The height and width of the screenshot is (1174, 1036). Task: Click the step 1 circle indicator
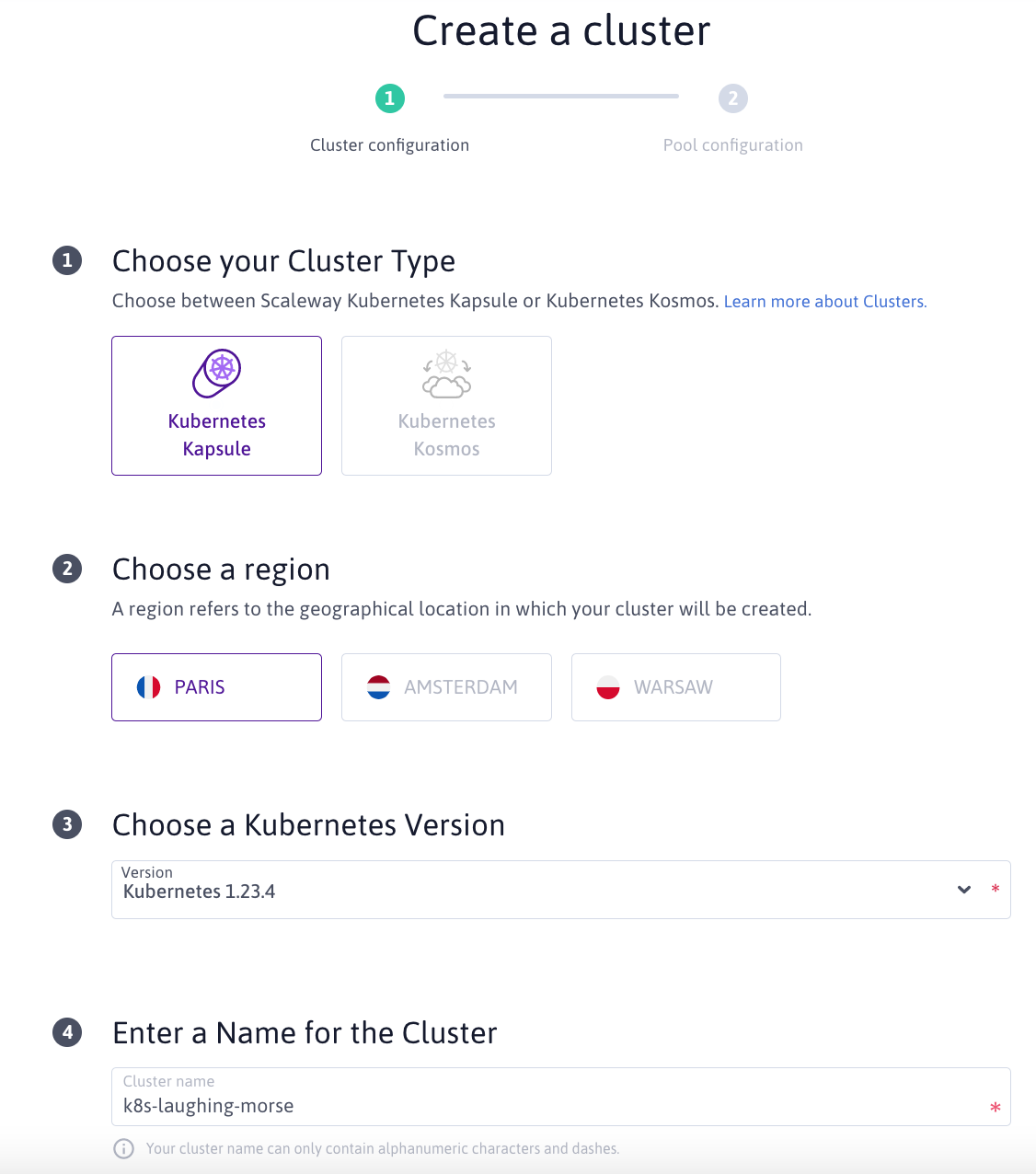(389, 98)
